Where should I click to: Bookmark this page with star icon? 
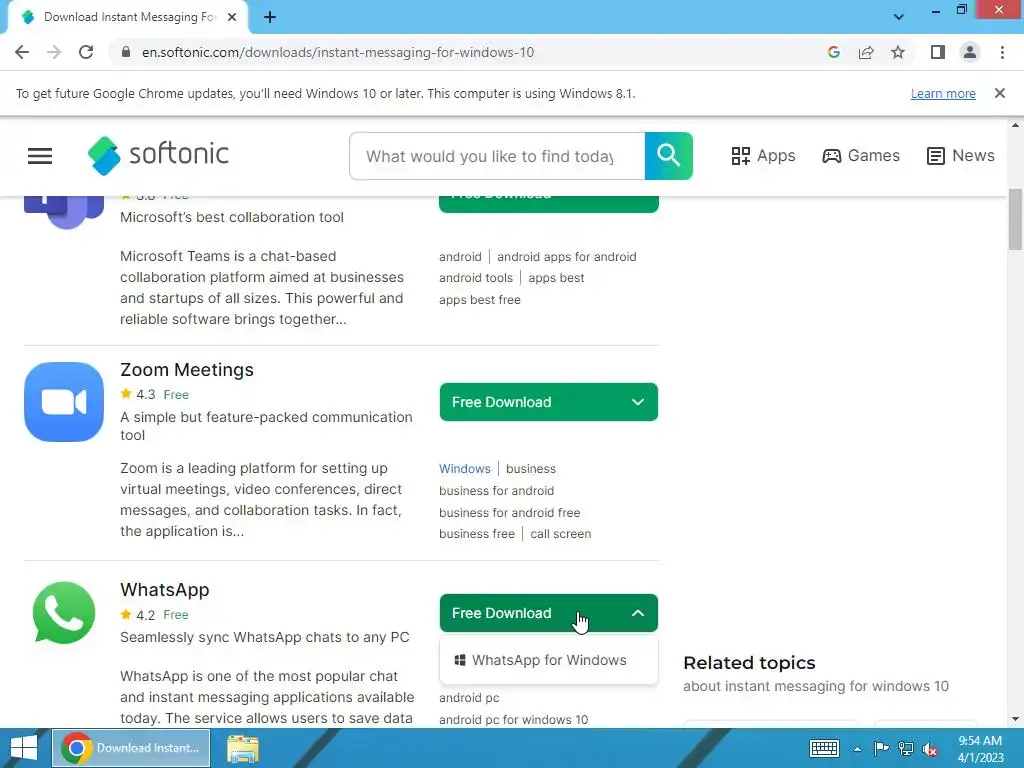click(898, 52)
